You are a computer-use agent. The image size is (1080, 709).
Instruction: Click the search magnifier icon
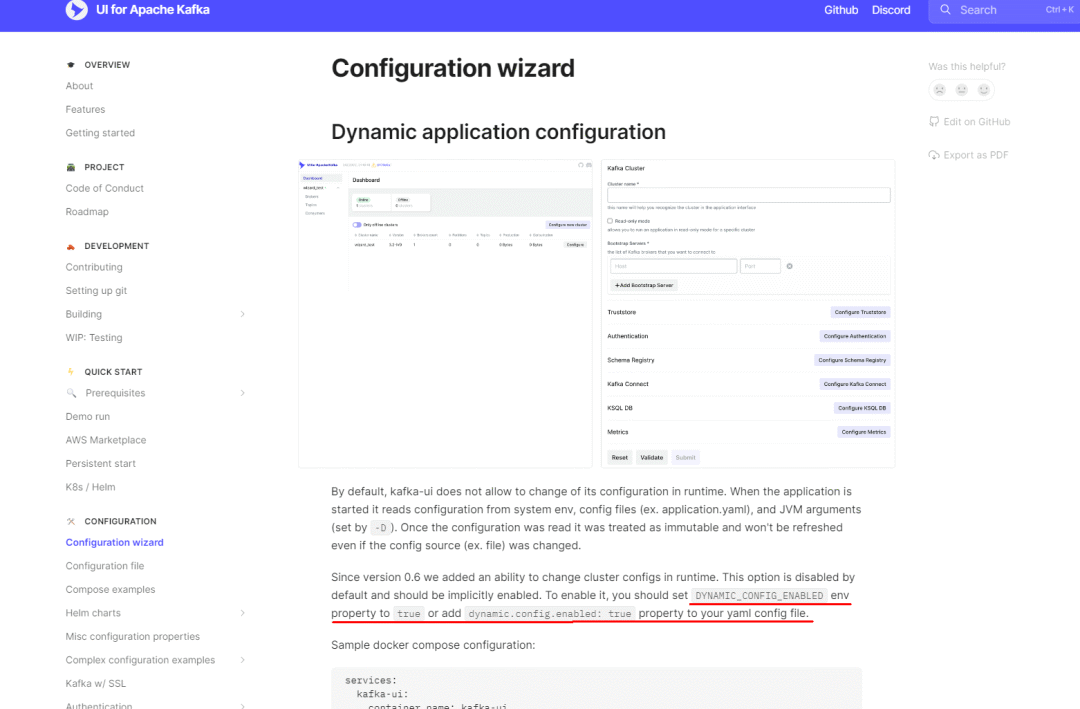(945, 10)
